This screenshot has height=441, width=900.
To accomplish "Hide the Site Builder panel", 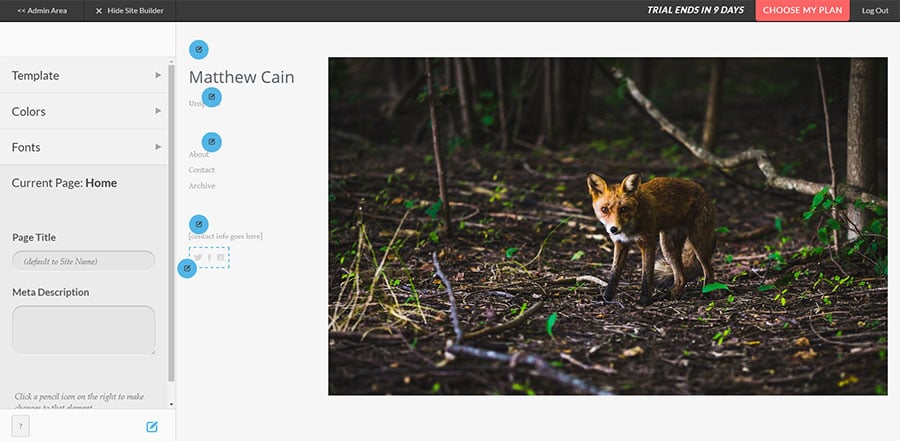I will (x=129, y=11).
